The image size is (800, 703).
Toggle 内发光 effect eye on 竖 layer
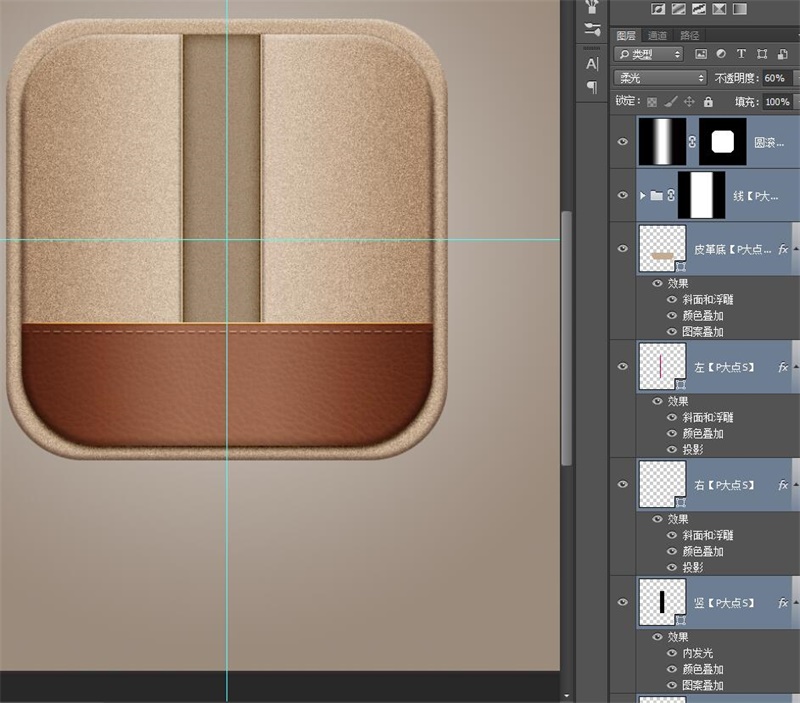pyautogui.click(x=672, y=653)
